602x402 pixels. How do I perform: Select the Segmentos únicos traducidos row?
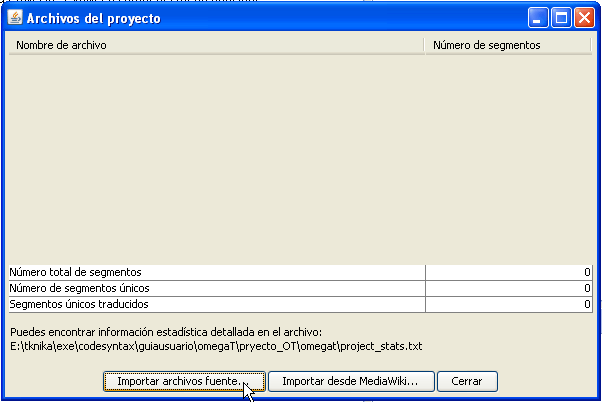[x=300, y=304]
